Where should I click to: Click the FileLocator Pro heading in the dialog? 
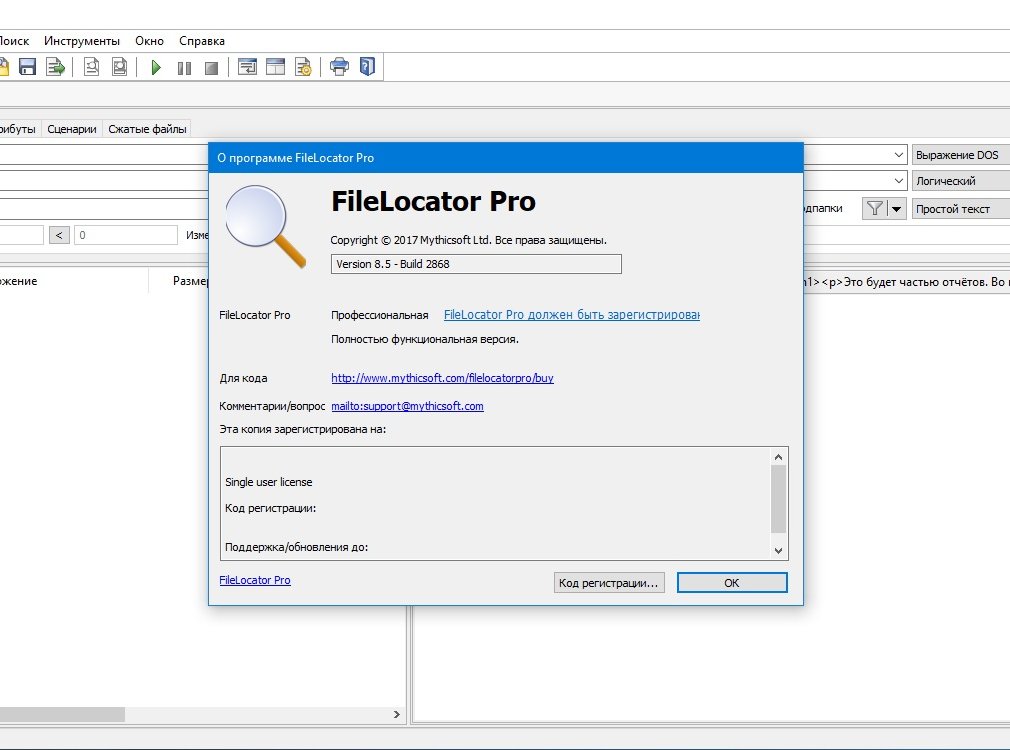point(433,201)
